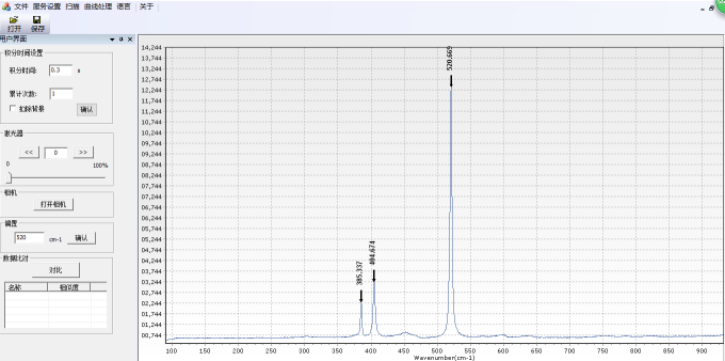
Task: Click the 打开相机 open camera button
Action: click(x=54, y=204)
